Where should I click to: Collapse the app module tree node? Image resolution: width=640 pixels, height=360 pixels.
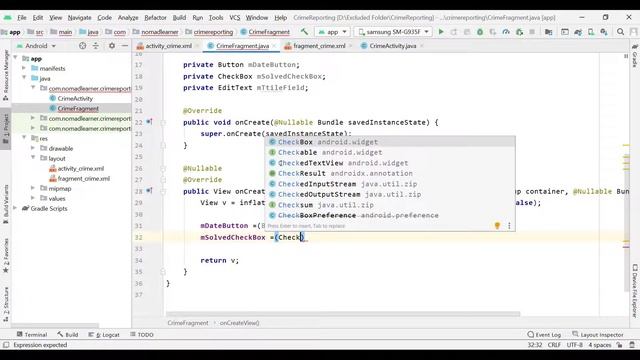[x=16, y=58]
